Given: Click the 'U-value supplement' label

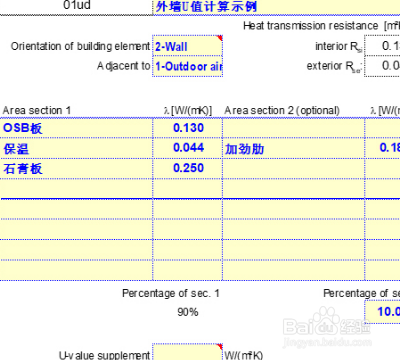Looking at the screenshot, I should point(105,355).
